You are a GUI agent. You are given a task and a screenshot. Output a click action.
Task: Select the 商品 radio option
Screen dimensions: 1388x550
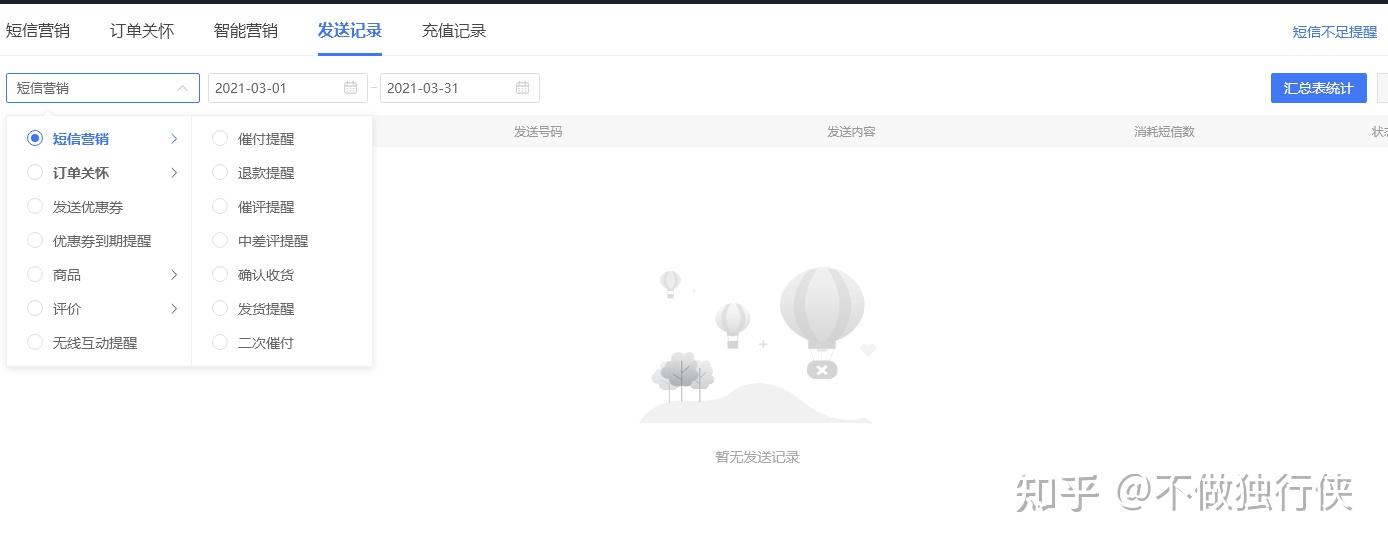35,275
